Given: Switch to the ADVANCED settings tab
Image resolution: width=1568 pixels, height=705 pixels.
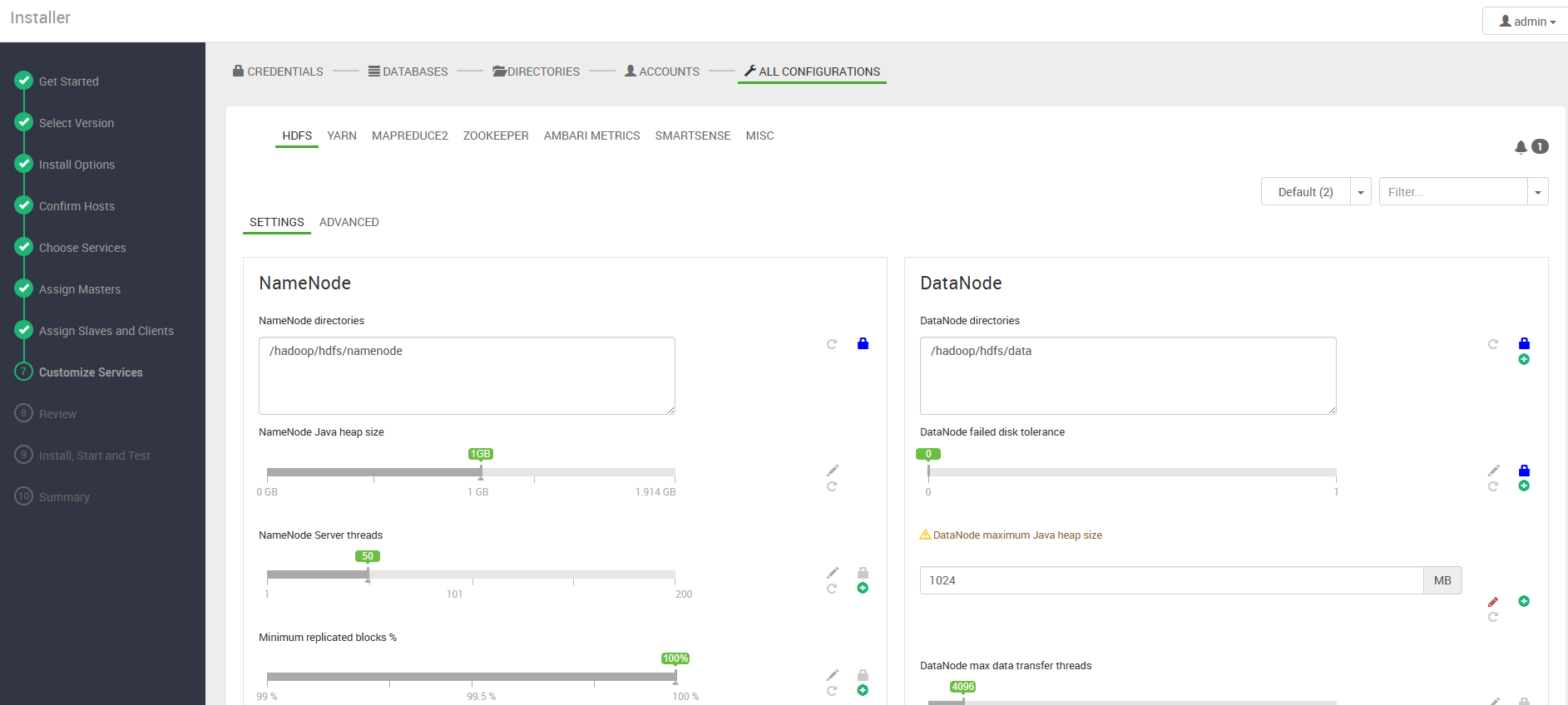Looking at the screenshot, I should point(349,222).
